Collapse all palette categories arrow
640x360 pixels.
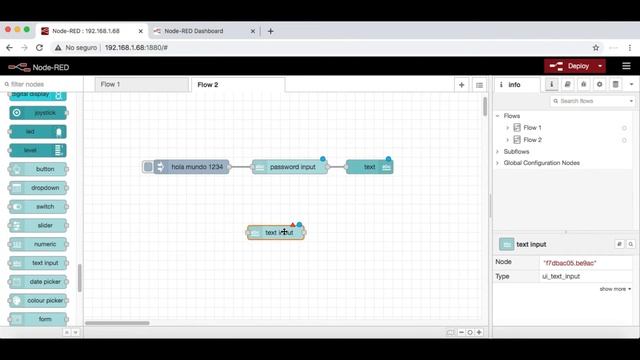point(67,332)
